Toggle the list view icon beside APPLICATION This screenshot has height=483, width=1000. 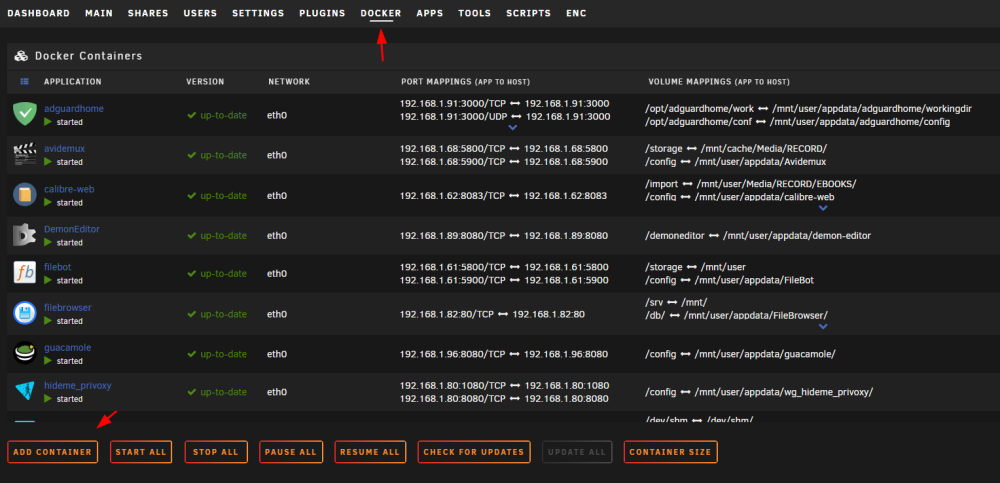click(x=24, y=82)
